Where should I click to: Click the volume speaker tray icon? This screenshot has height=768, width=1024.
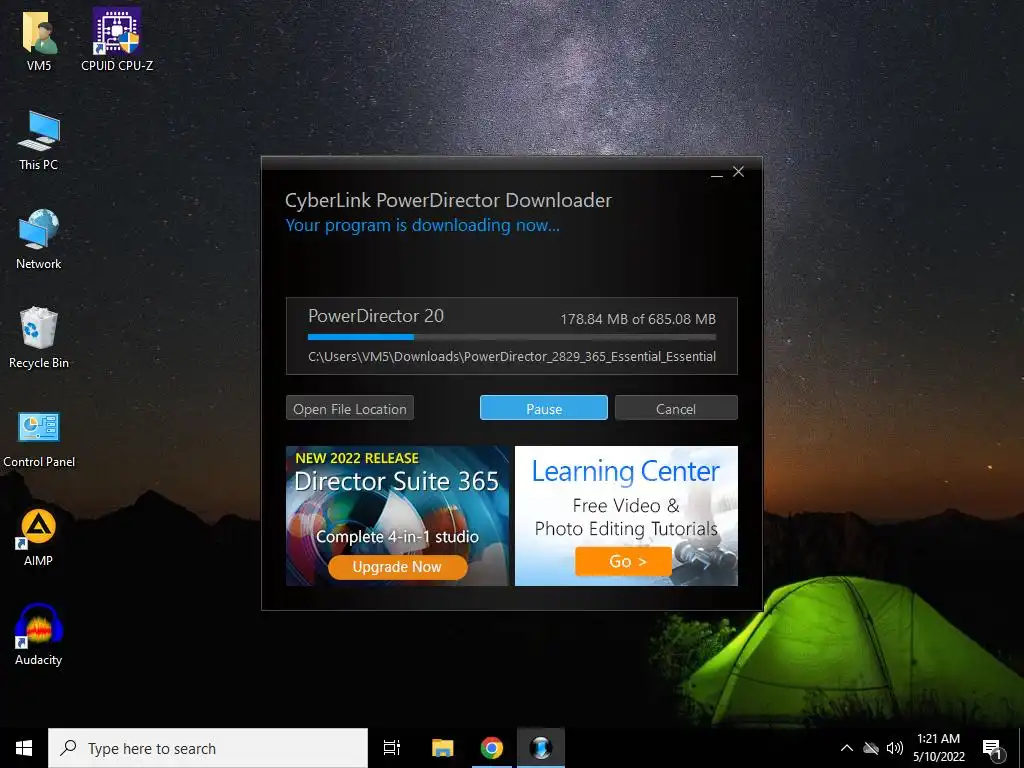pos(895,748)
